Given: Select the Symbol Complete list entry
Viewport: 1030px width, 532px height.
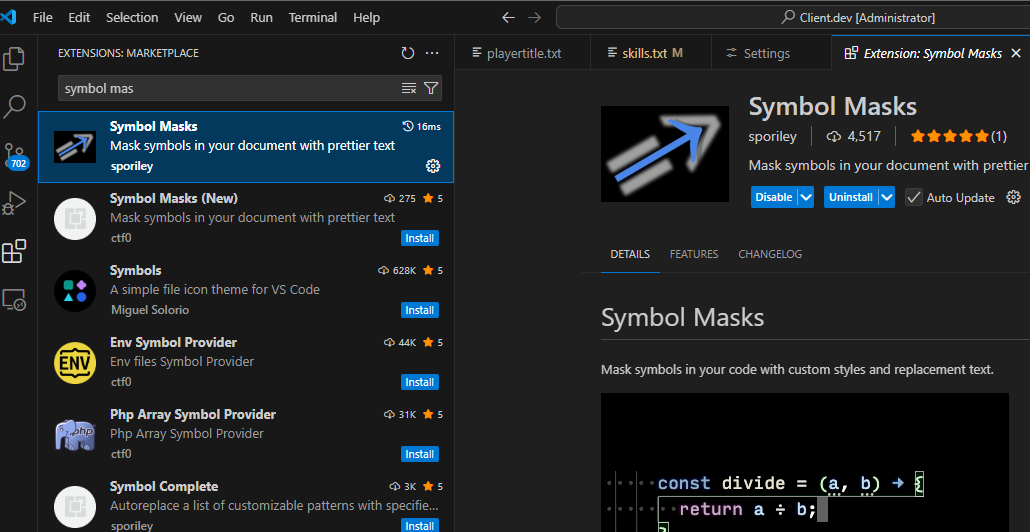Looking at the screenshot, I should 246,505.
